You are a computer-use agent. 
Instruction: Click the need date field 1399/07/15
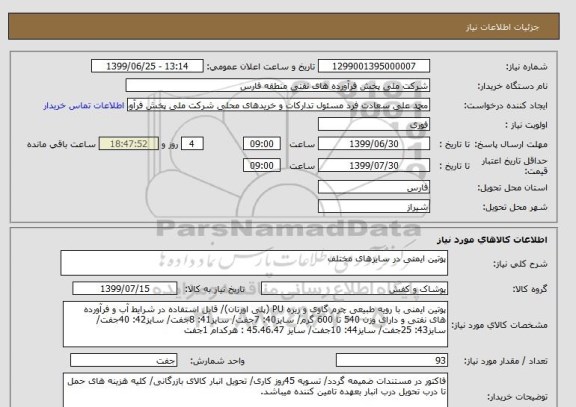pyautogui.click(x=125, y=289)
